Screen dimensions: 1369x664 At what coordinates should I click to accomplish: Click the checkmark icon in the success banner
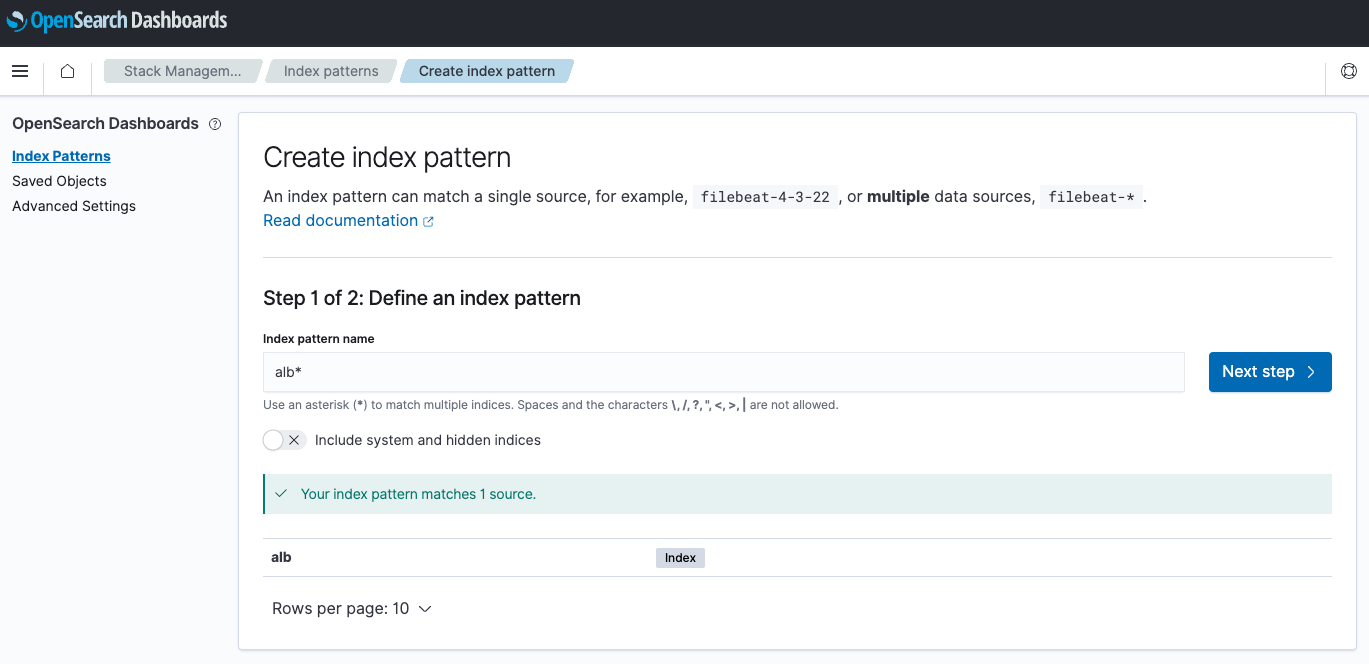[281, 493]
